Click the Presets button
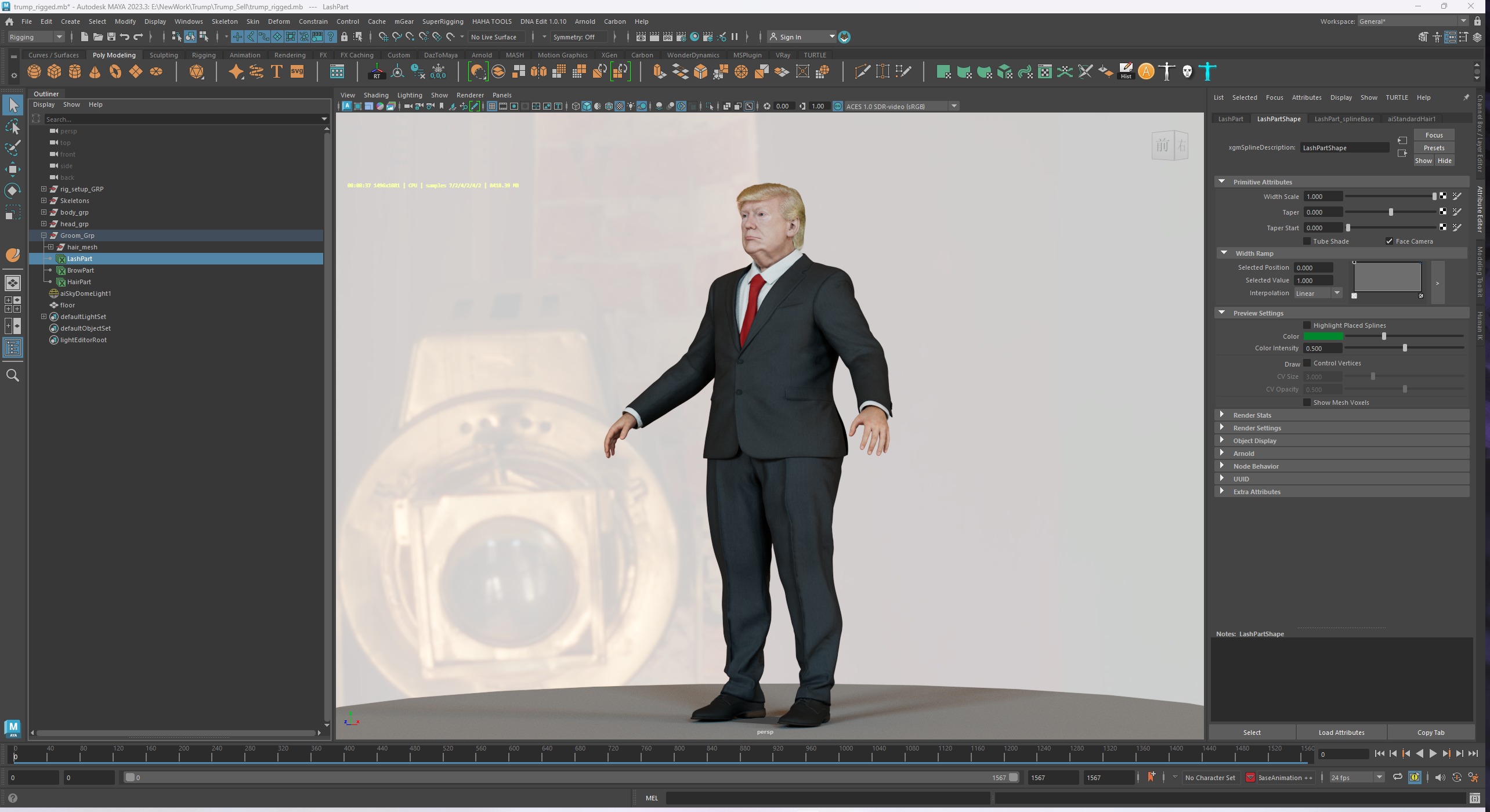 point(1434,148)
